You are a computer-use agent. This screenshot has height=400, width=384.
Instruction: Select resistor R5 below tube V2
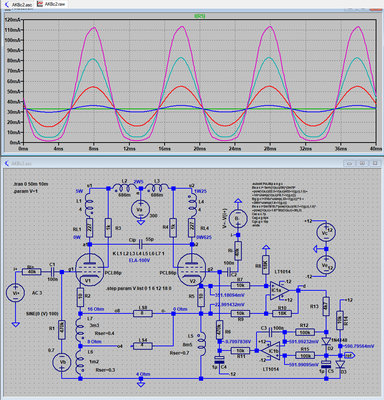[x=201, y=297]
